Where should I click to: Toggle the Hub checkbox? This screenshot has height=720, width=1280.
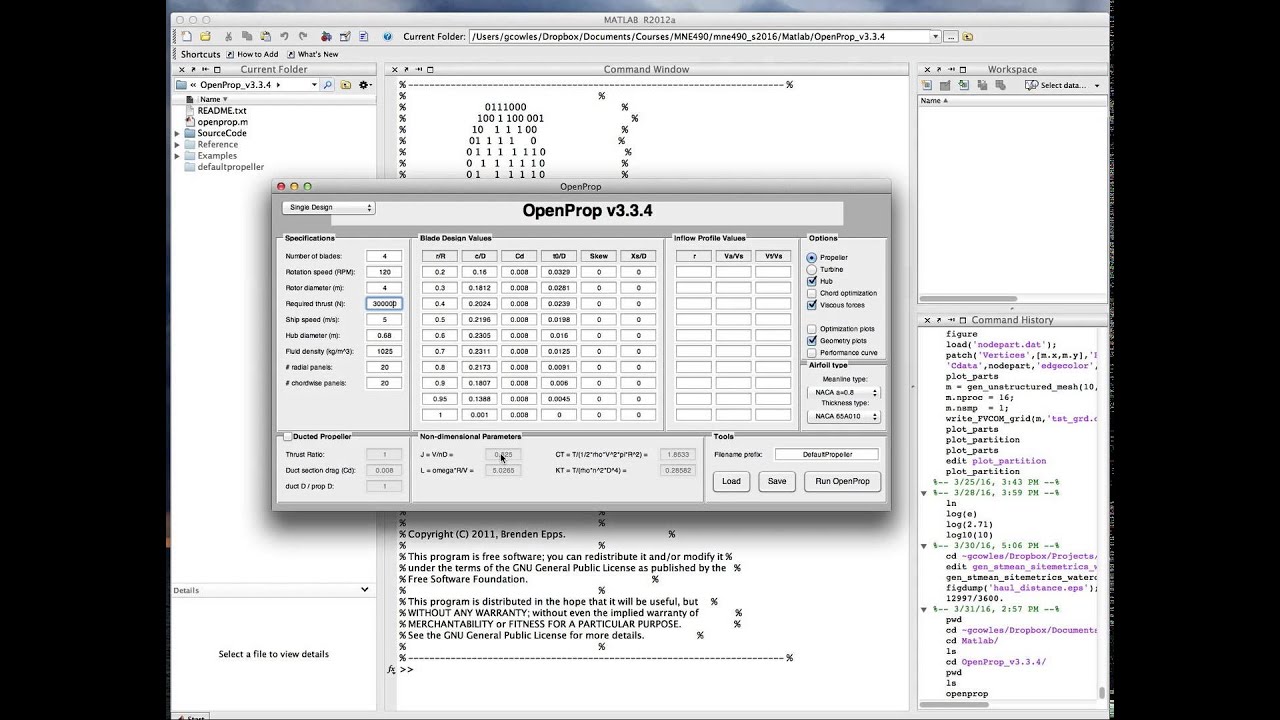click(x=812, y=281)
